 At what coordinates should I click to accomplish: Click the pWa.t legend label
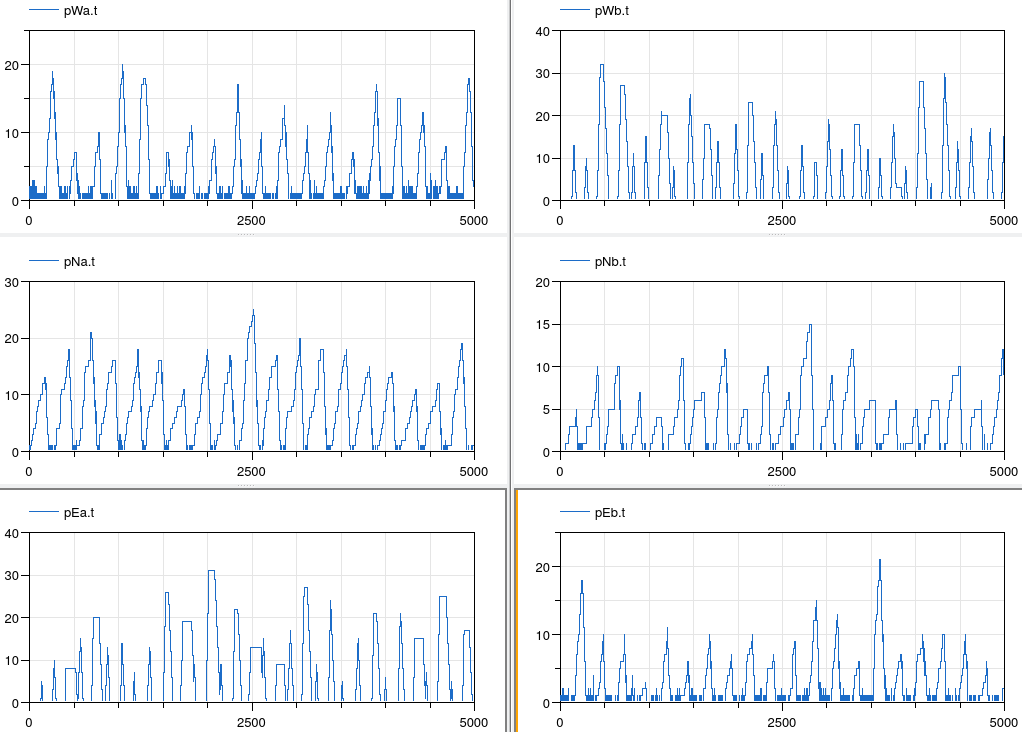(x=80, y=11)
